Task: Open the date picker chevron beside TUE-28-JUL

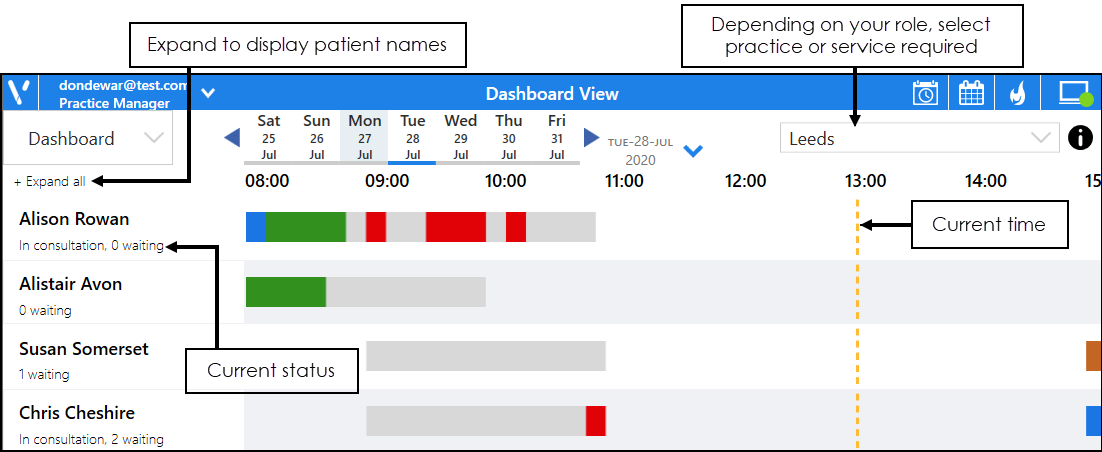Action: point(693,151)
